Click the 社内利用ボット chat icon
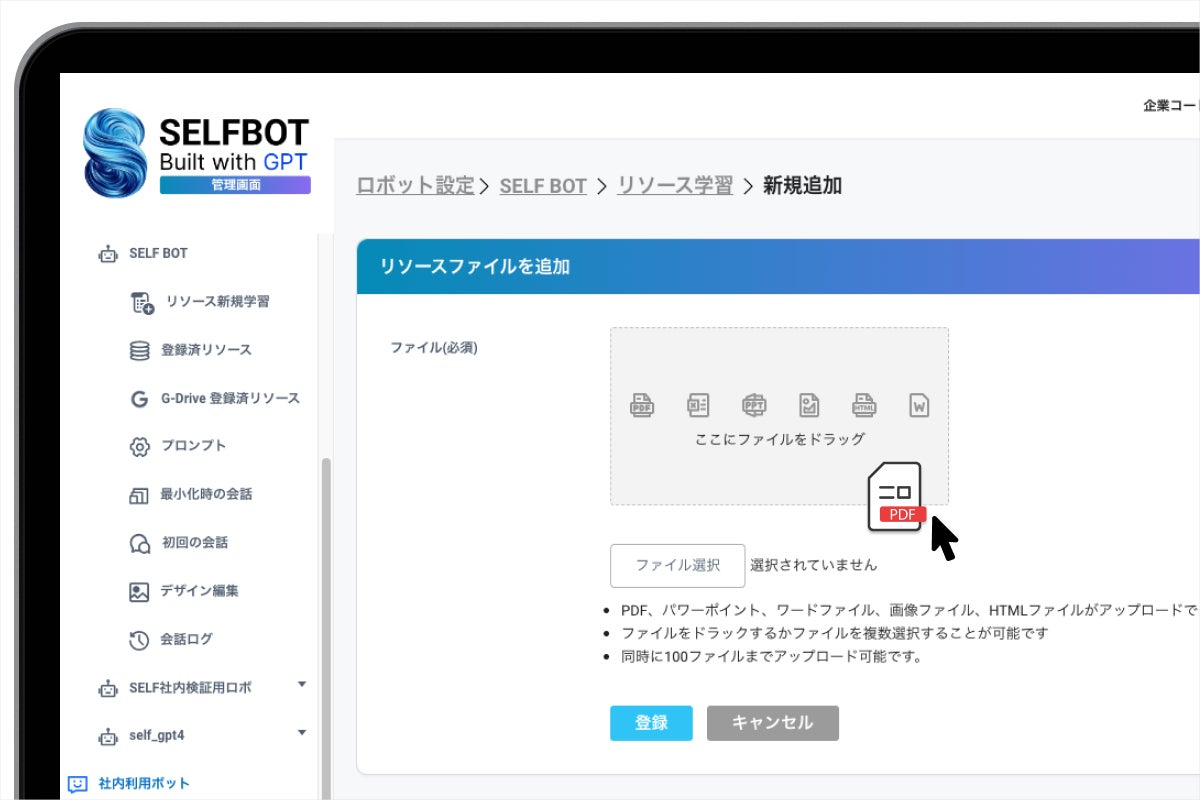The width and height of the screenshot is (1200, 800). [78, 784]
